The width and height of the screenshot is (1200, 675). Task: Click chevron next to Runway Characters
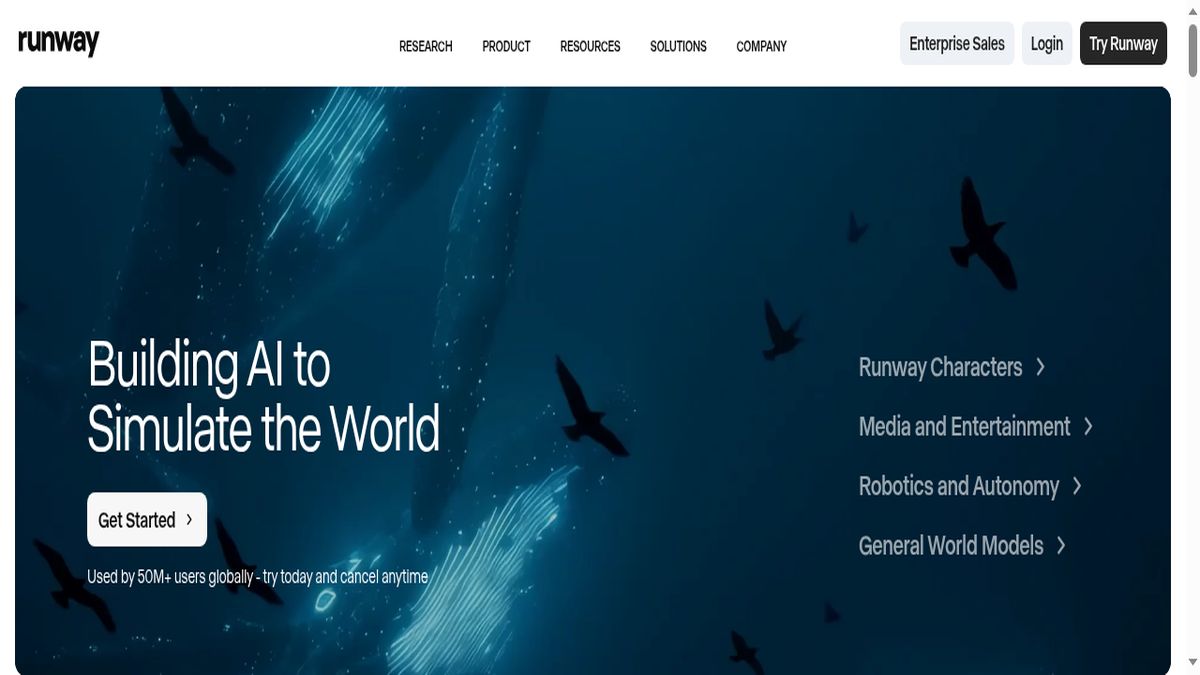coord(1040,367)
